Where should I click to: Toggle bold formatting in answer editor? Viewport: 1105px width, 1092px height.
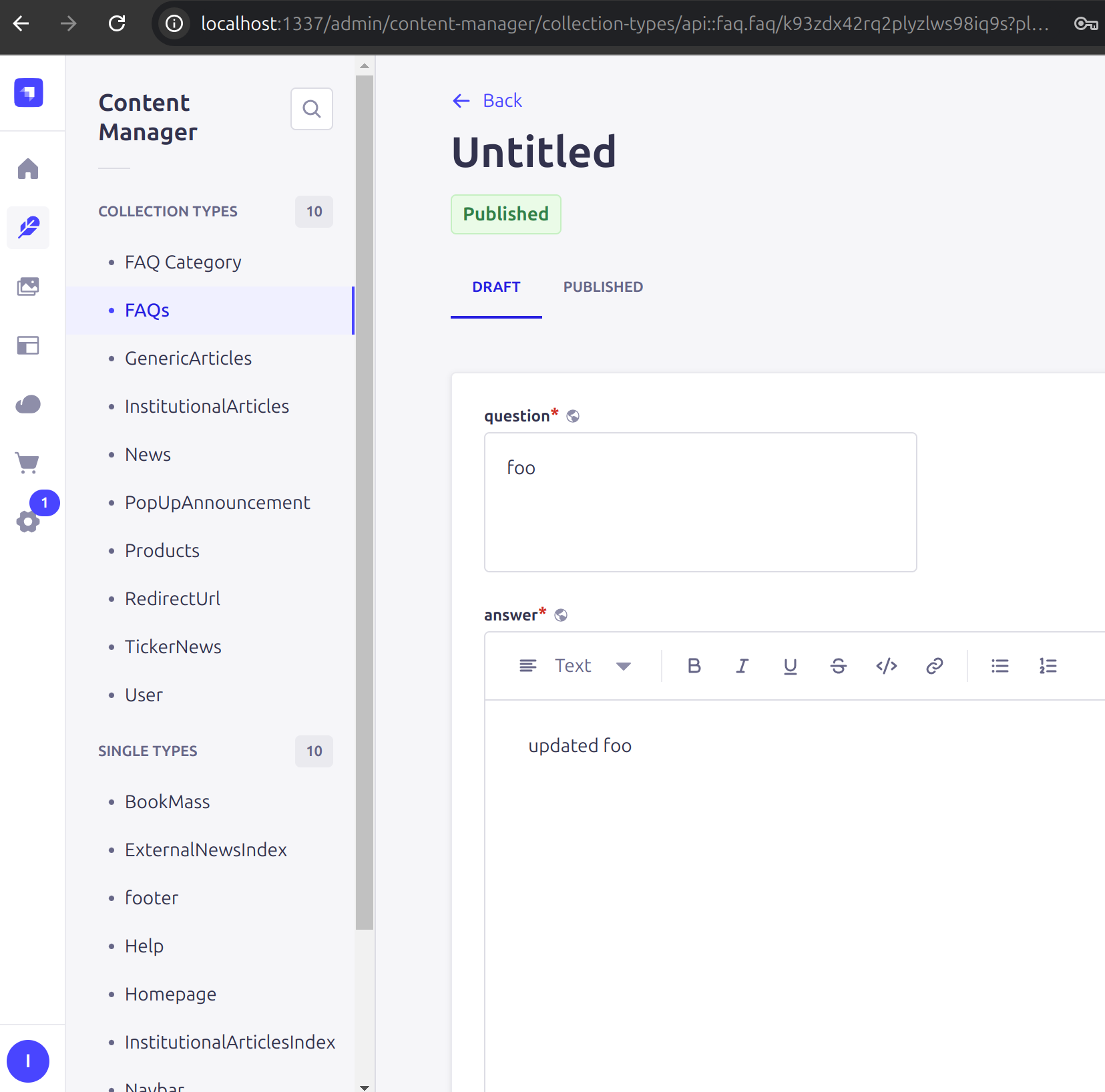click(694, 666)
